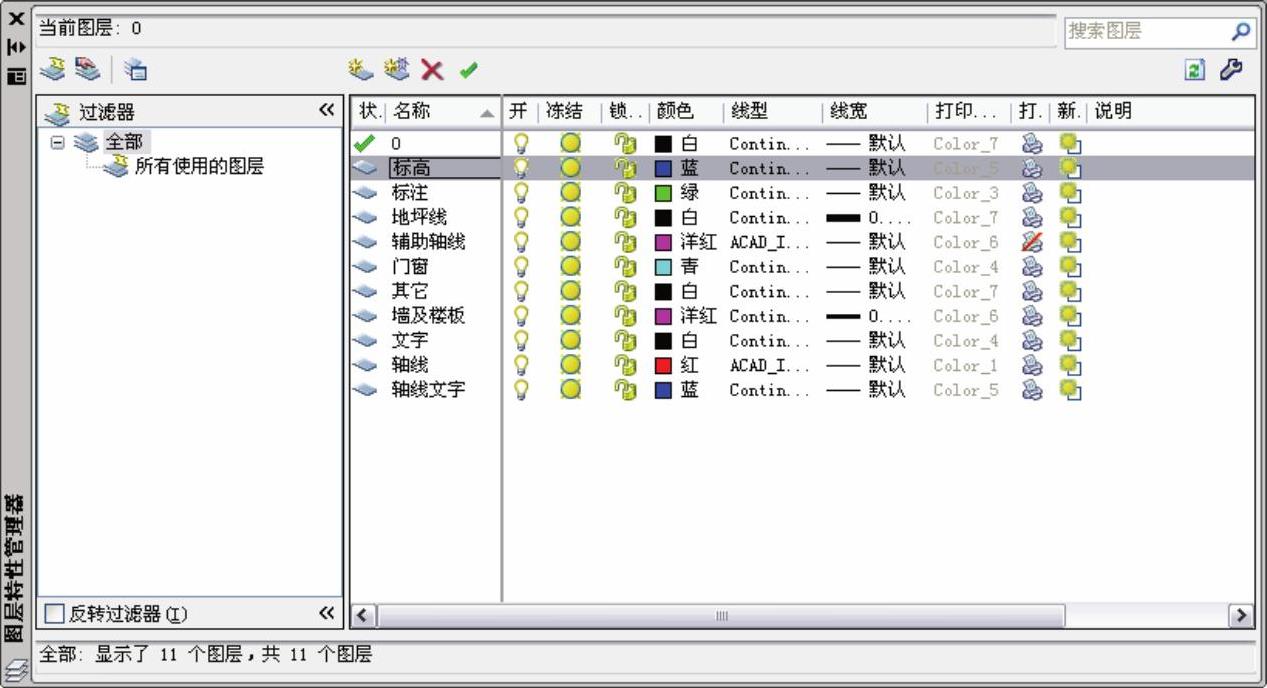Collapse the filter tree panel chevron
The image size is (1267, 688).
click(327, 110)
